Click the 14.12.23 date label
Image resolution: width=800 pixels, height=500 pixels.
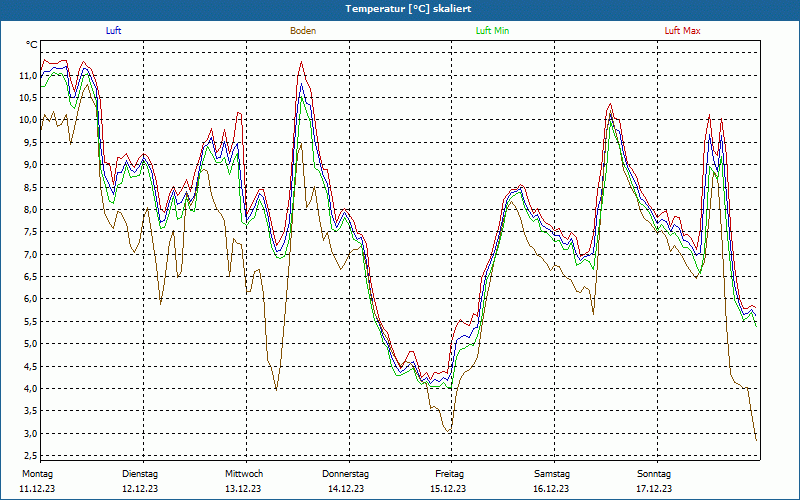coord(346,489)
